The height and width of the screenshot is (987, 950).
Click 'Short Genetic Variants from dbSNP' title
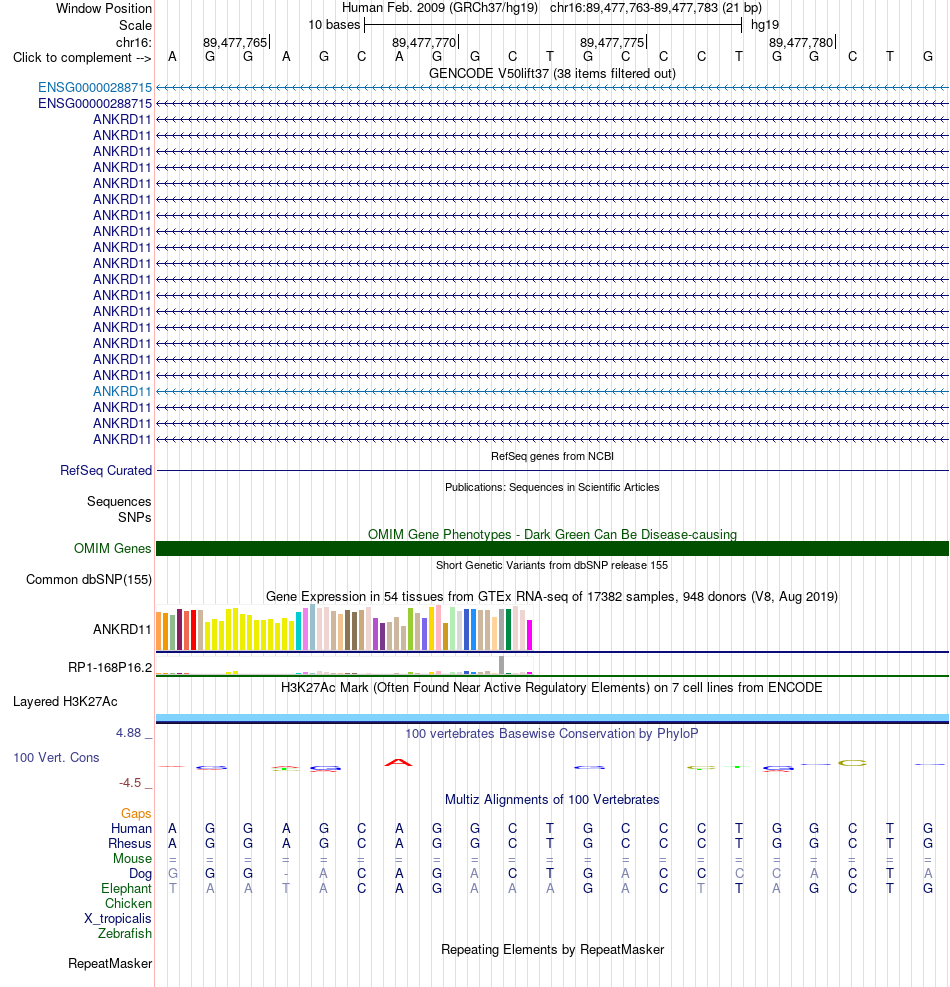(552, 565)
